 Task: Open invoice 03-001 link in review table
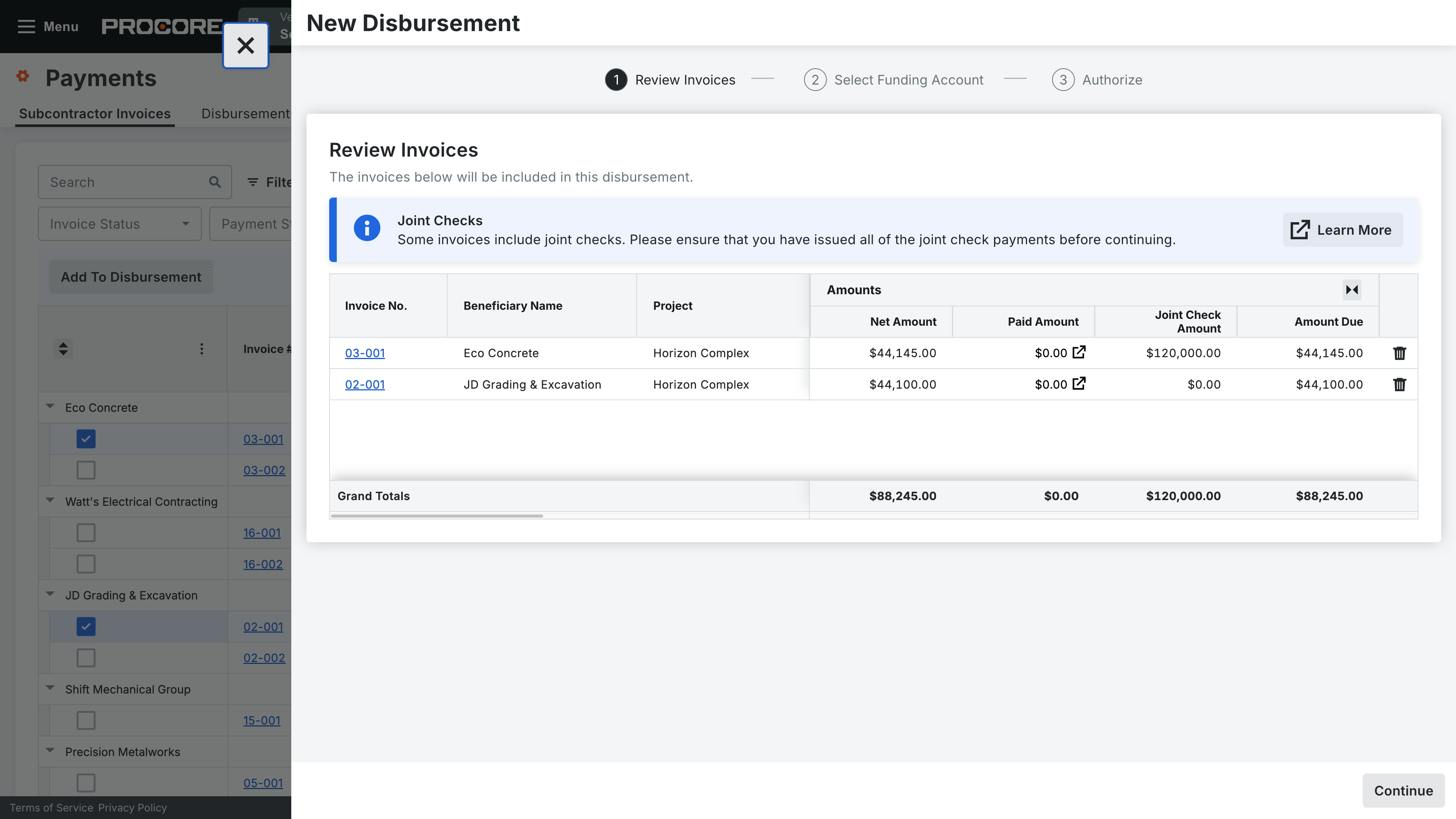pos(364,353)
